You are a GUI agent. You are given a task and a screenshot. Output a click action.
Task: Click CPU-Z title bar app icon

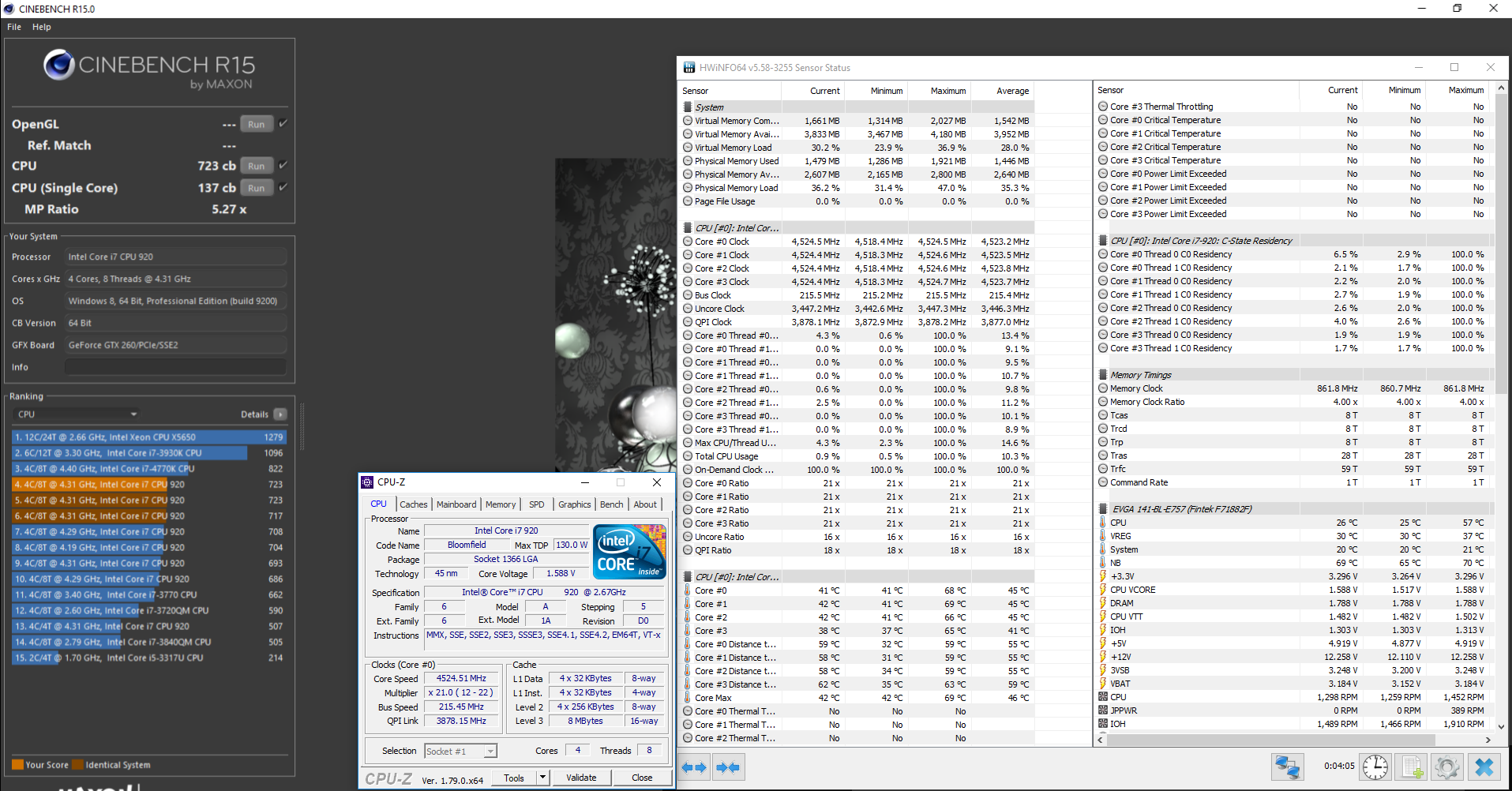(x=367, y=482)
